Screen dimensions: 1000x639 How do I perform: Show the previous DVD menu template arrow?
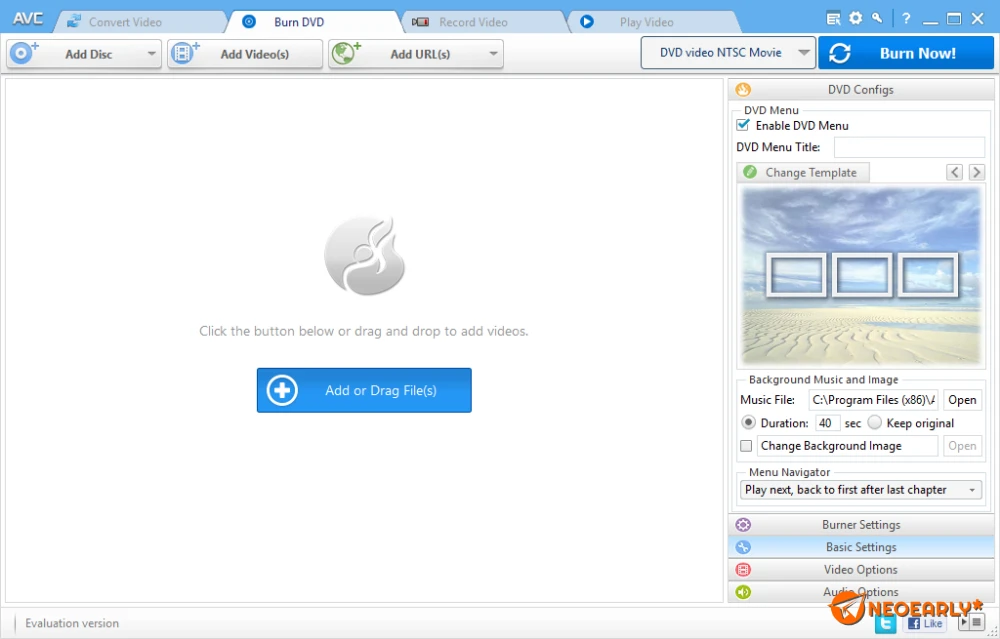[954, 172]
